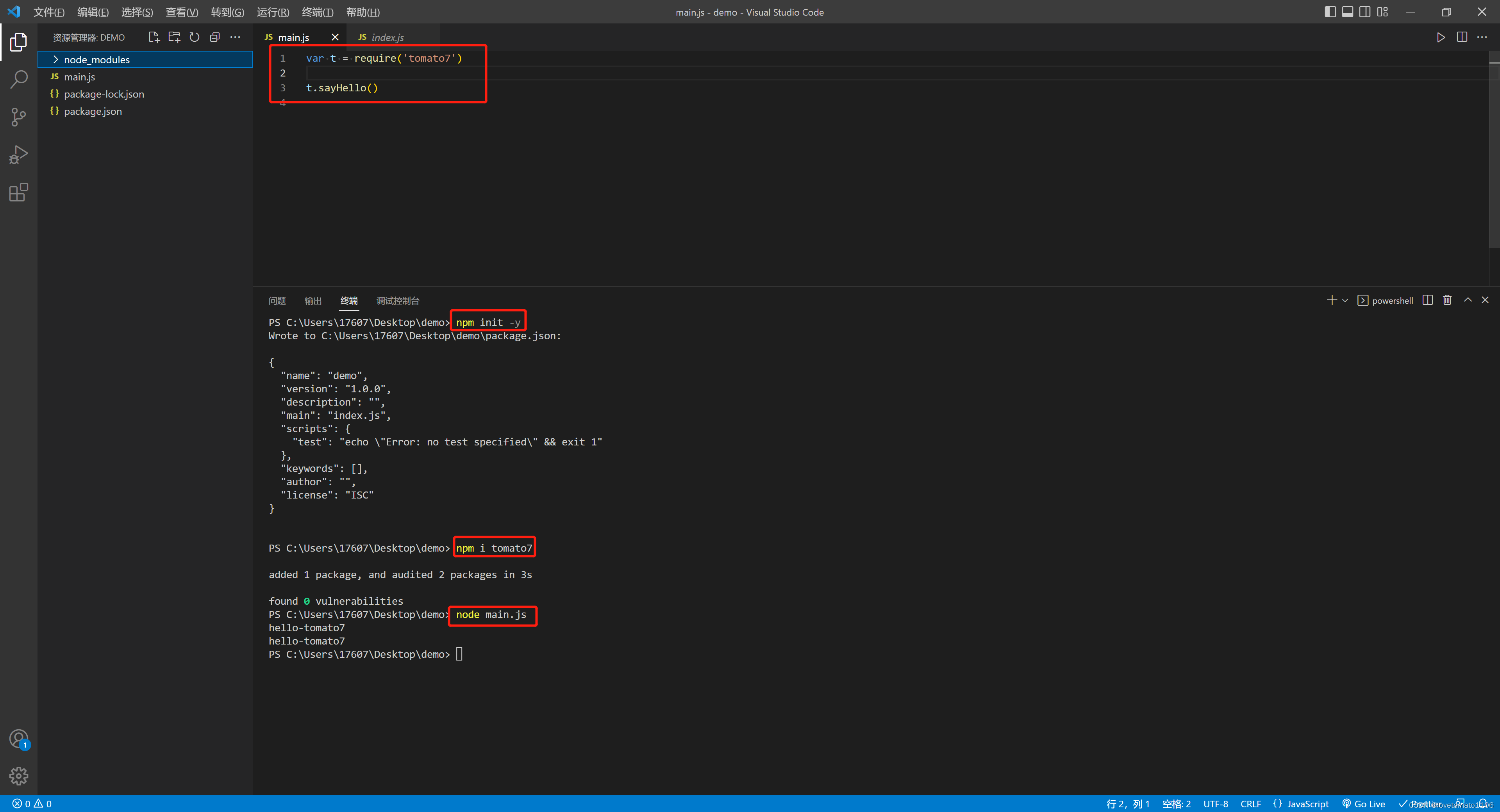The height and width of the screenshot is (812, 1500).
Task: Open the new terminal profile dropdown arrow
Action: click(1345, 300)
